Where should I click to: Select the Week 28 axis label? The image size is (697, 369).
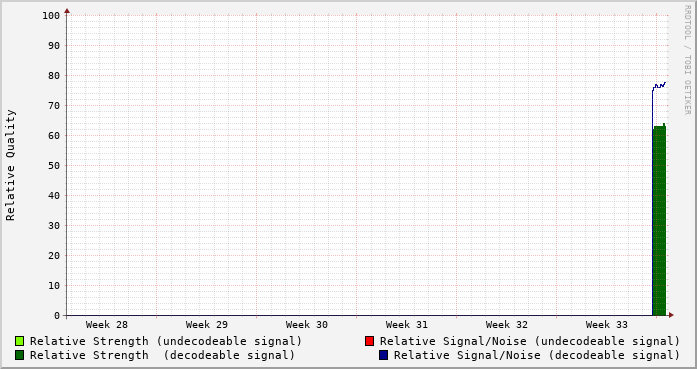pos(107,325)
